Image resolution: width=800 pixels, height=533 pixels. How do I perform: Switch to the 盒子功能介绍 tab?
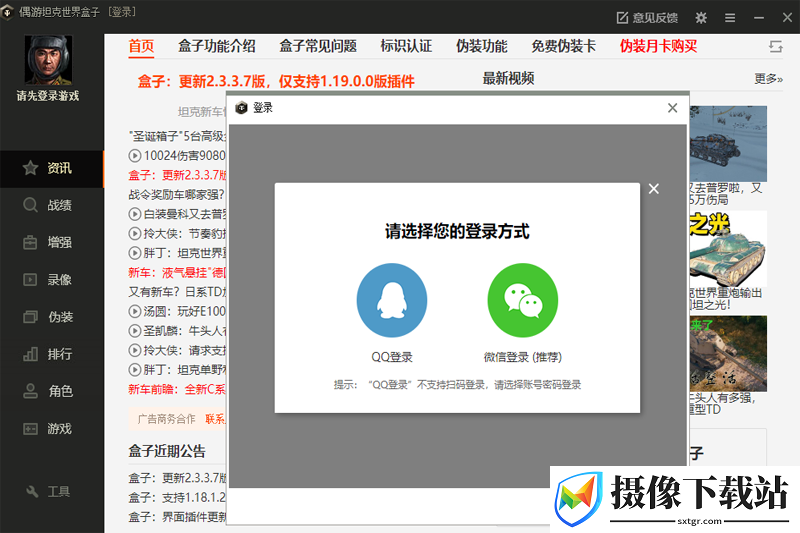(217, 46)
